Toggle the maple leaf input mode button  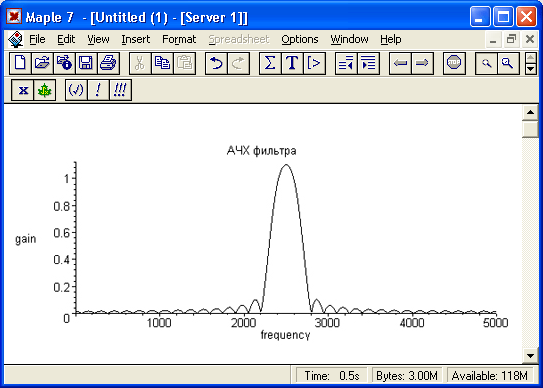[x=45, y=90]
